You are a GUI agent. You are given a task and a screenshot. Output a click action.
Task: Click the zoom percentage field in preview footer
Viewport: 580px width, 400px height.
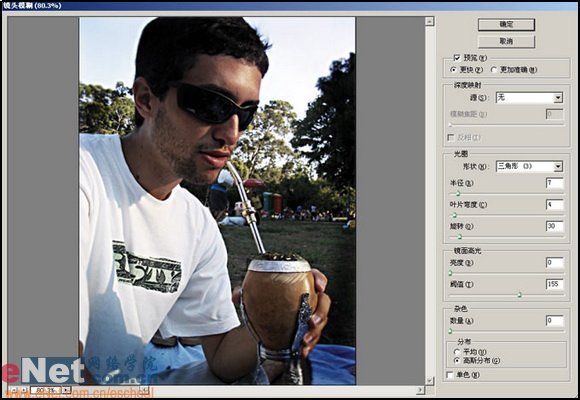pyautogui.click(x=45, y=390)
